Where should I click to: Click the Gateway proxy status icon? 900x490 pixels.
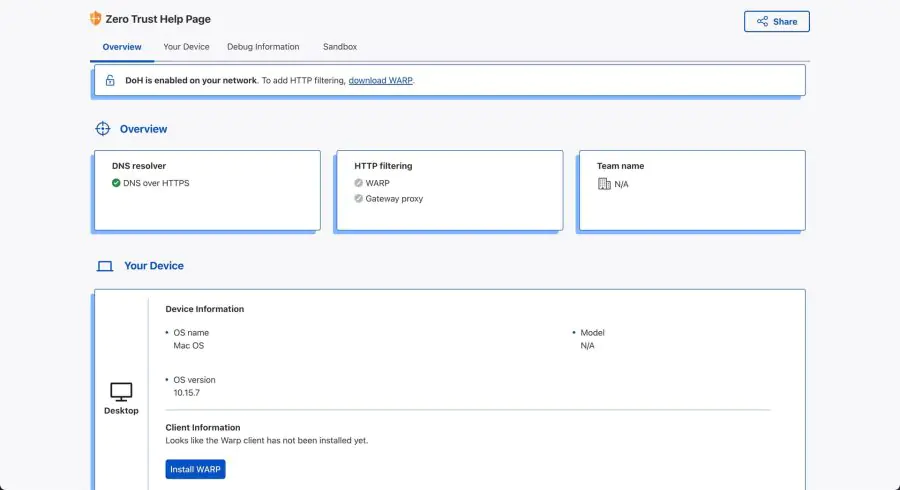pos(359,198)
